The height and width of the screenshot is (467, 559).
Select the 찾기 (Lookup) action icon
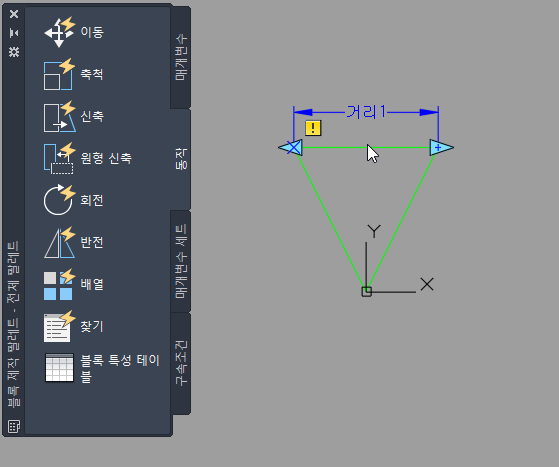(x=60, y=326)
